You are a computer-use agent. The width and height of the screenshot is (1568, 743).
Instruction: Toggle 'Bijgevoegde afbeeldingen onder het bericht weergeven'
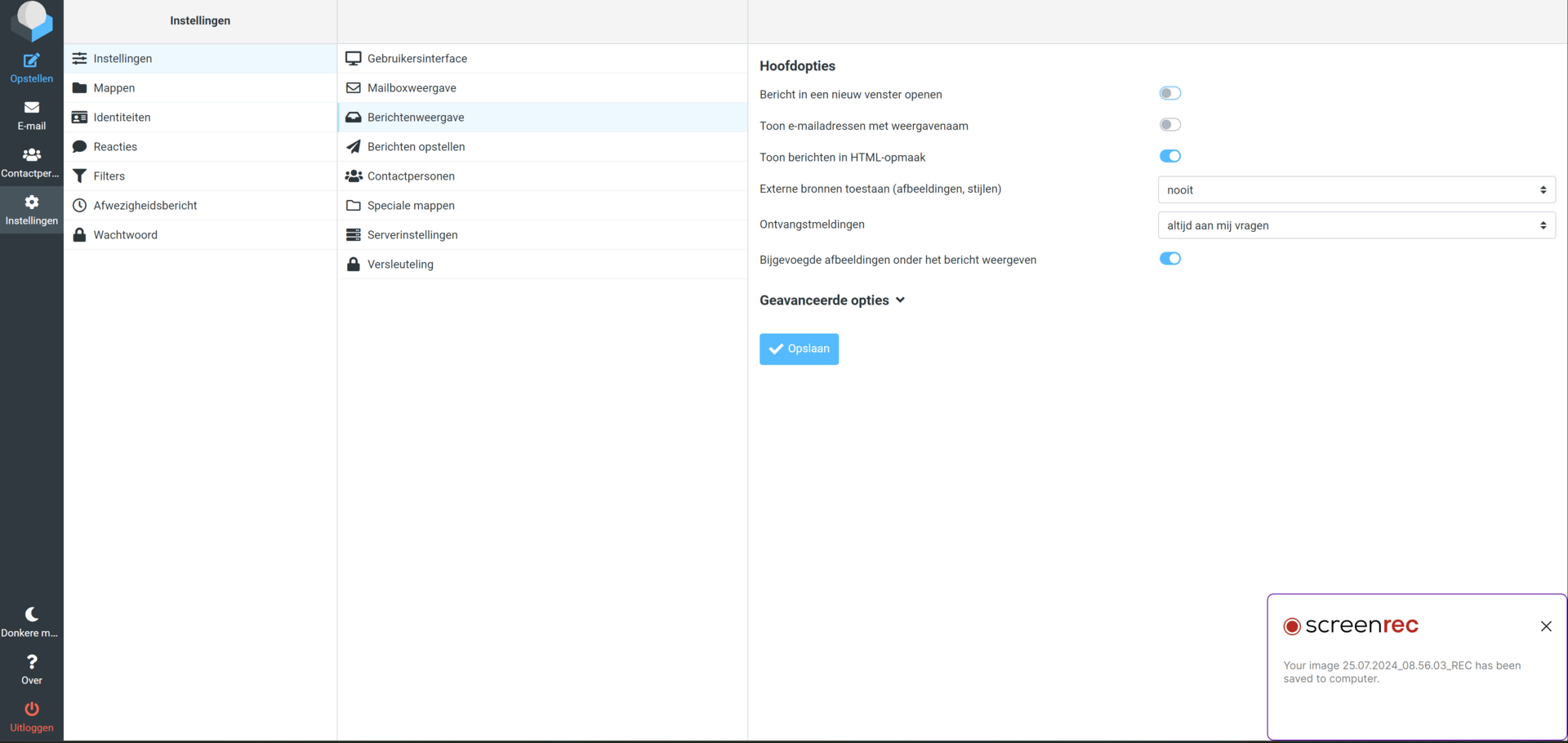coord(1169,259)
